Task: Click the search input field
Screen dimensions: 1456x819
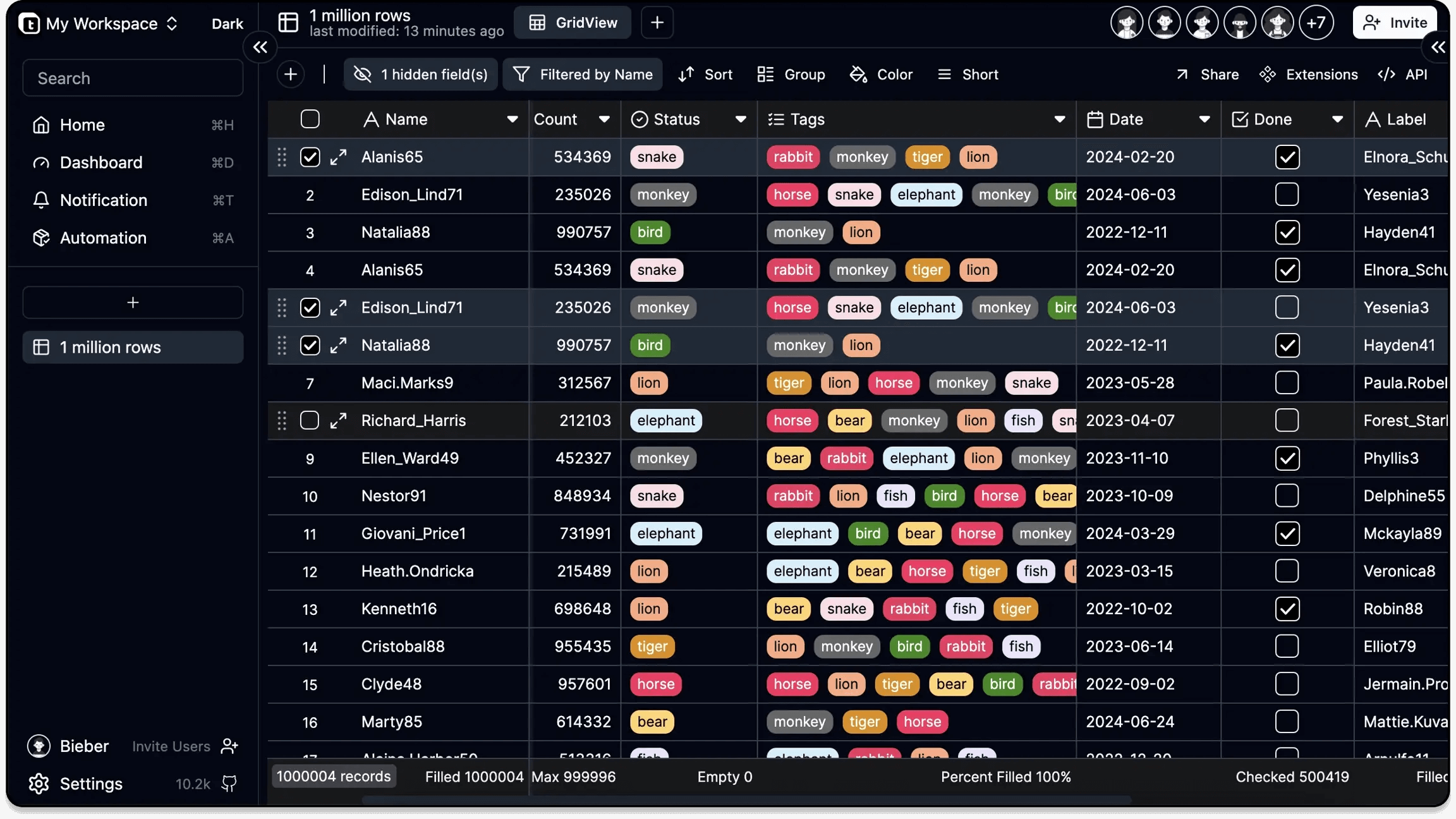Action: [133, 77]
